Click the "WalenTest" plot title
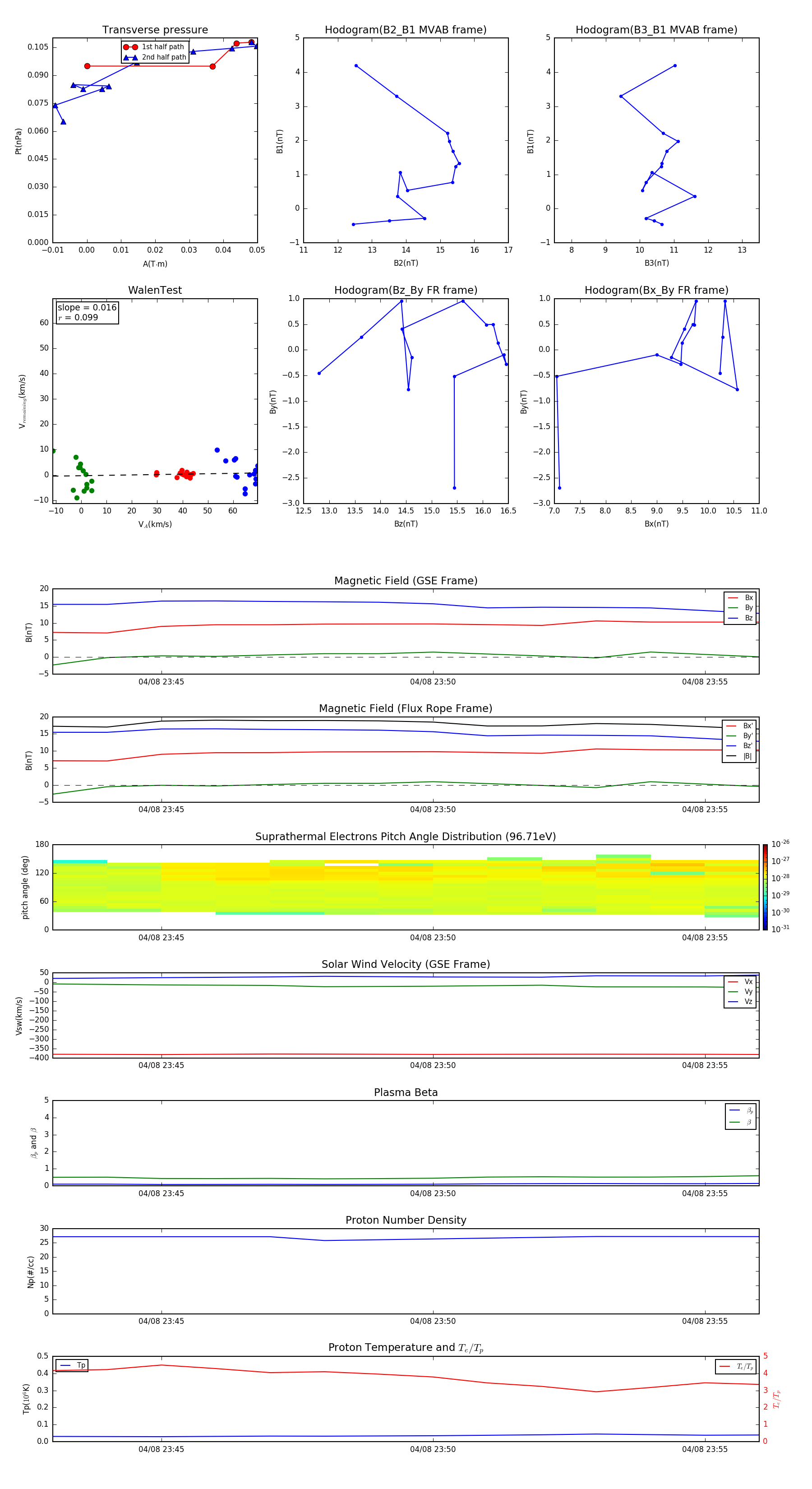Image resolution: width=812 pixels, height=1489 pixels. point(155,290)
